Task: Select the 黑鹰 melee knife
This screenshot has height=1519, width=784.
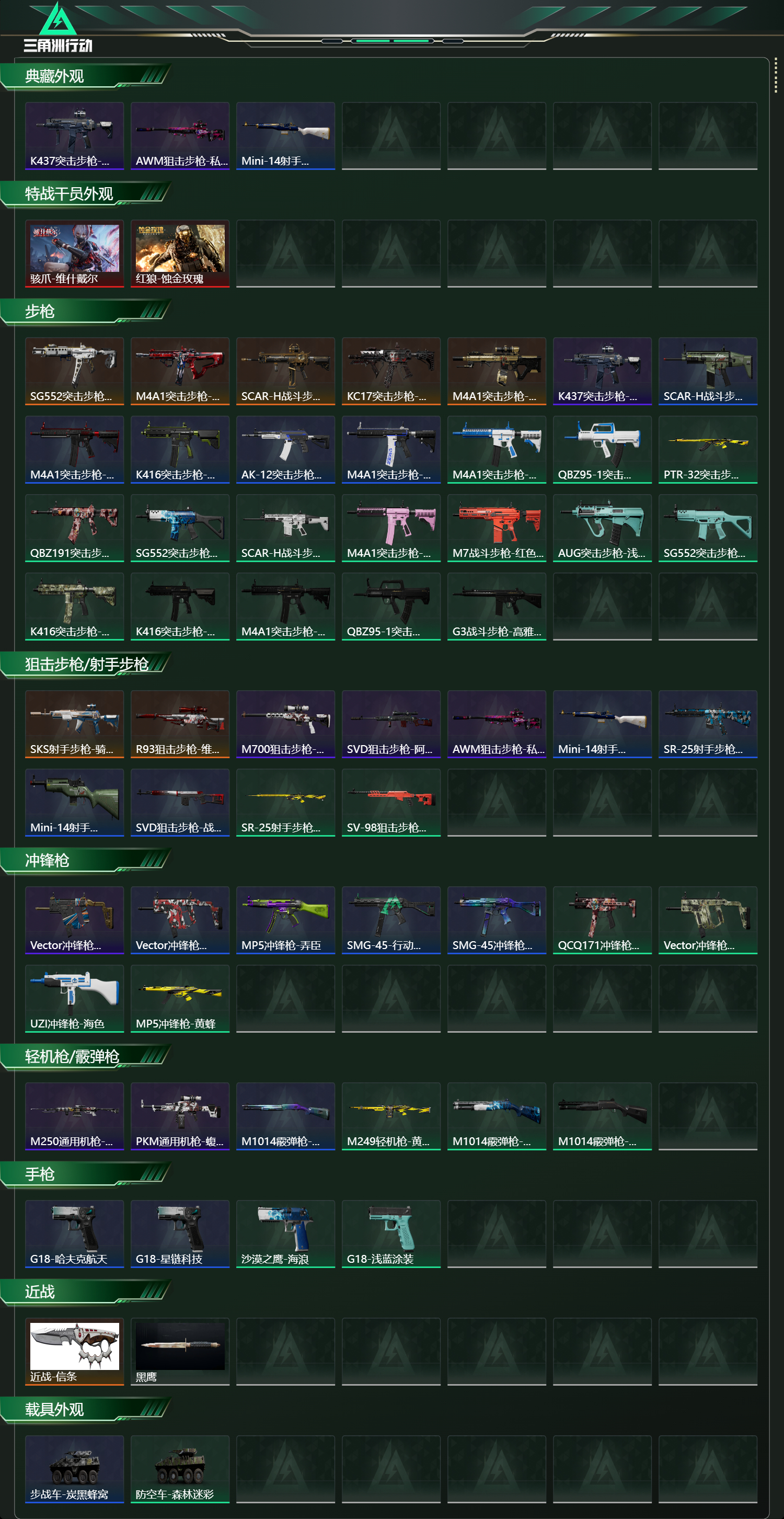Action: coord(180,1352)
